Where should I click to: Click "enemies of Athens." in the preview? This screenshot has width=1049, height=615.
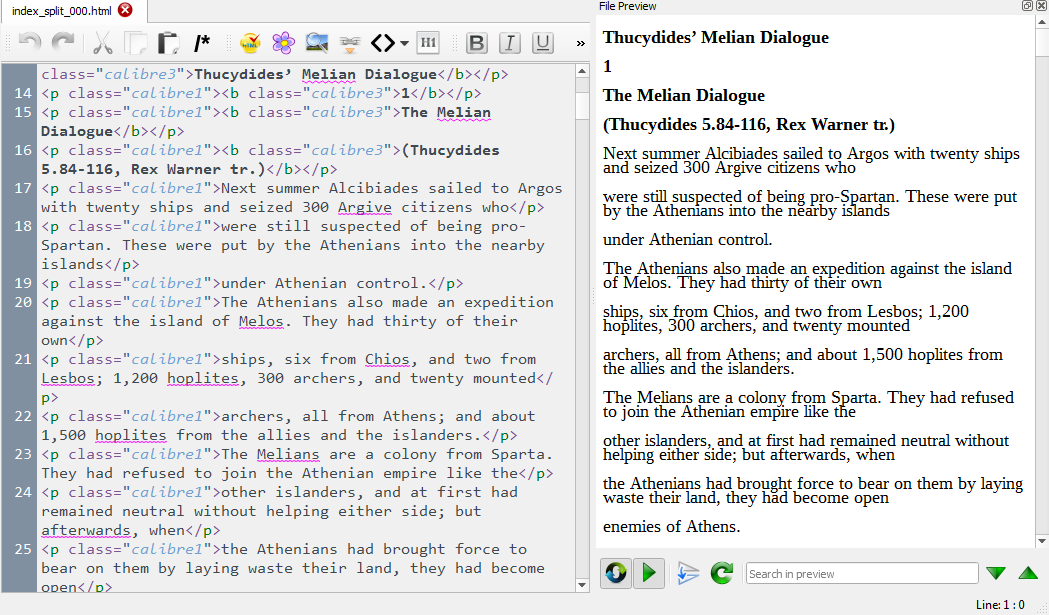pyautogui.click(x=672, y=527)
